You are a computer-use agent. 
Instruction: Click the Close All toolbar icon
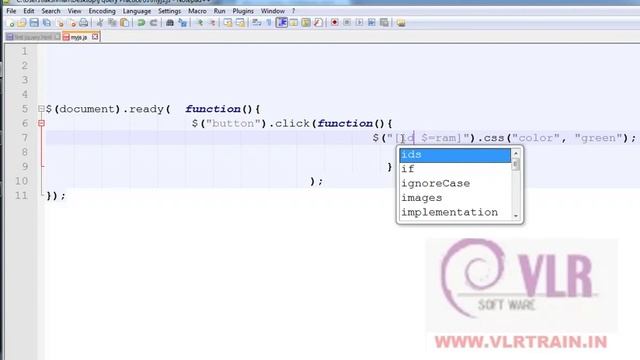[x=72, y=23]
